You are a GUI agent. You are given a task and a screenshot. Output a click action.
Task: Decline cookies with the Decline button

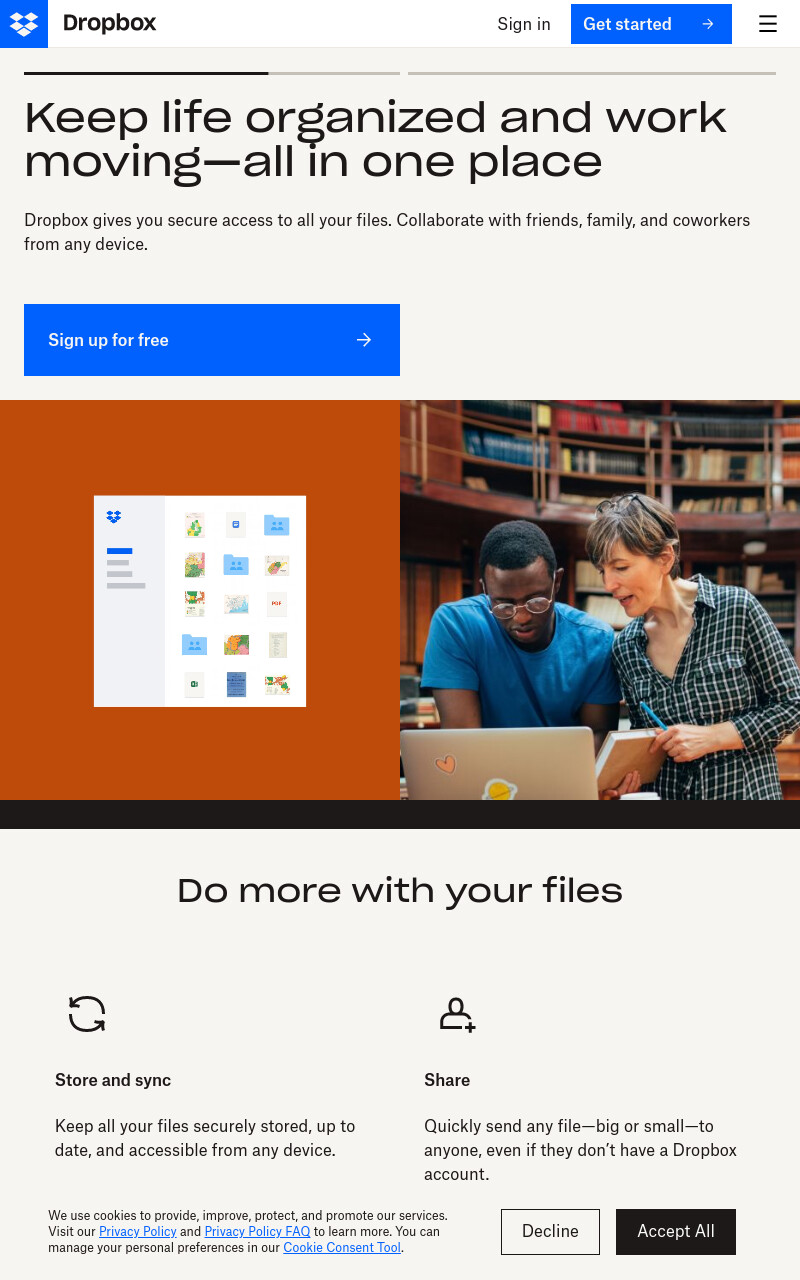tap(550, 1232)
